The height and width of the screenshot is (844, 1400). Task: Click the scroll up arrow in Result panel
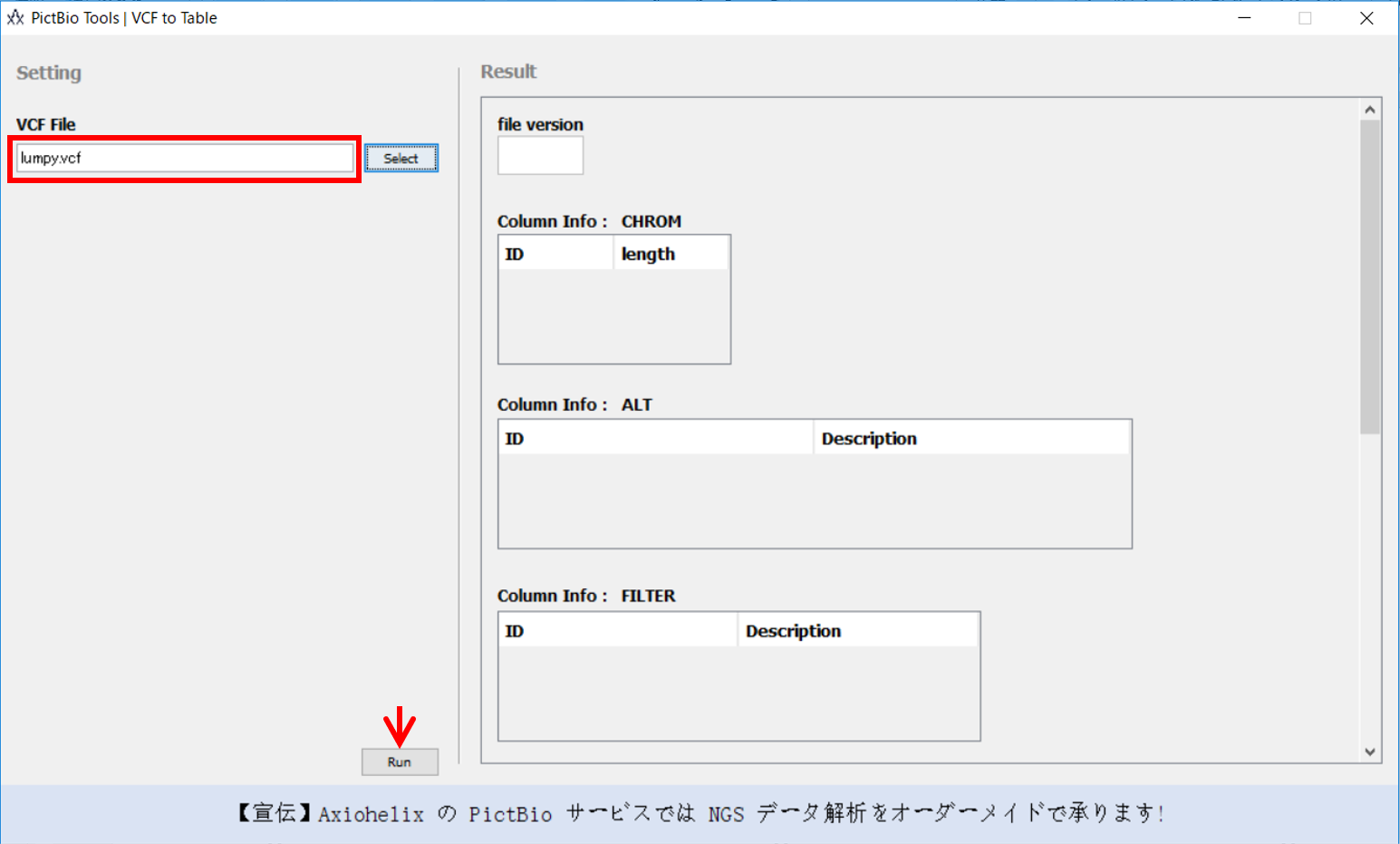1369,110
